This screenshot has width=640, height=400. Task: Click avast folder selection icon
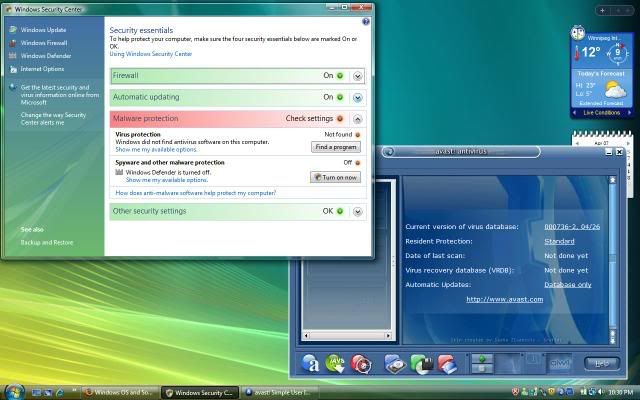coord(447,364)
